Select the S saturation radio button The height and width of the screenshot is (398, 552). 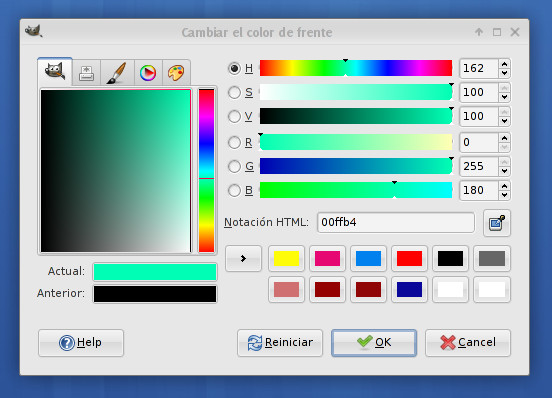tap(234, 93)
